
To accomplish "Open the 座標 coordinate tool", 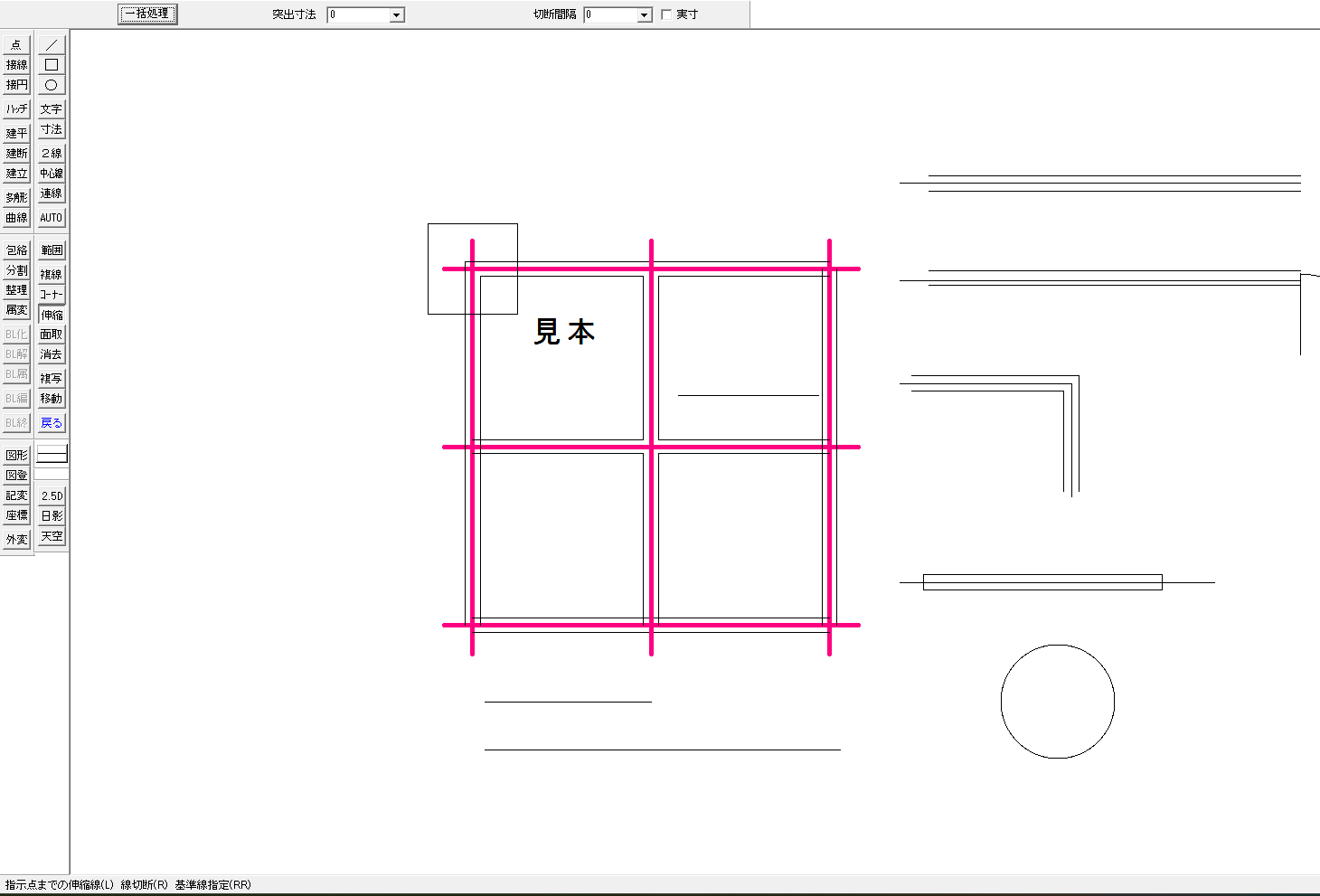I will point(16,514).
